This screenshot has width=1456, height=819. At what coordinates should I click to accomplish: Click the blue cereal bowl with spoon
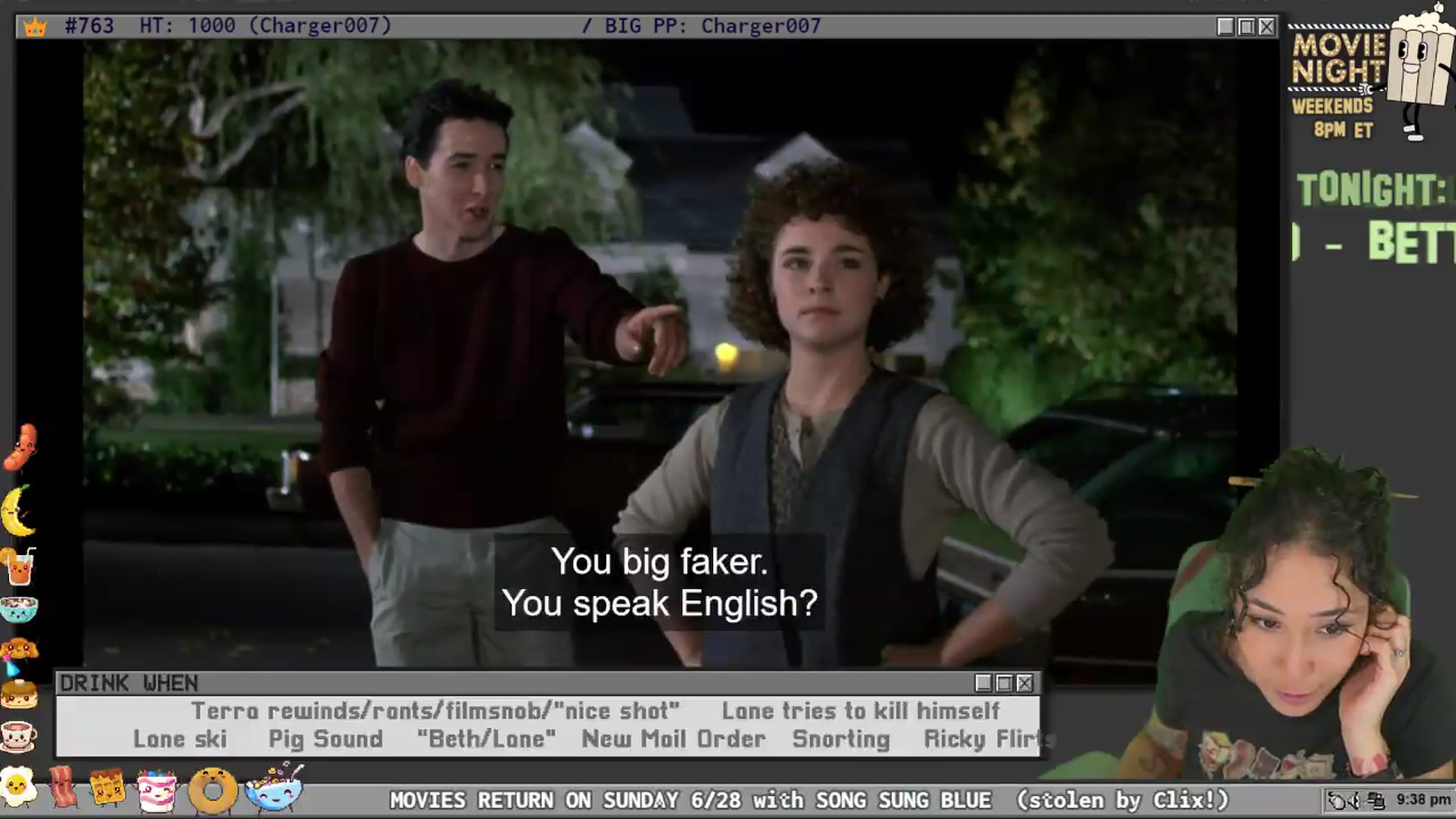[275, 789]
